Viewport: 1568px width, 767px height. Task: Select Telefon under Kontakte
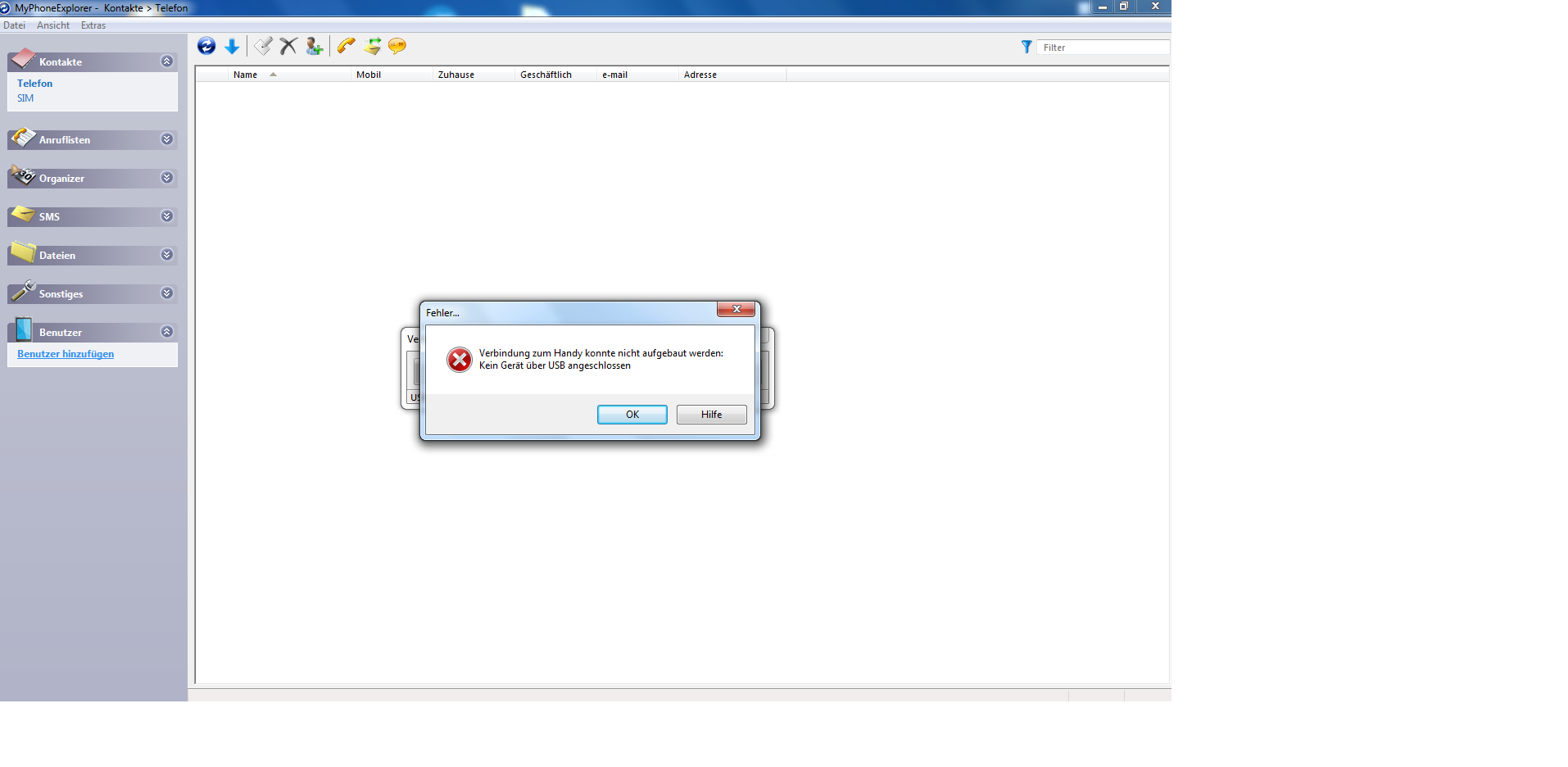coord(35,84)
